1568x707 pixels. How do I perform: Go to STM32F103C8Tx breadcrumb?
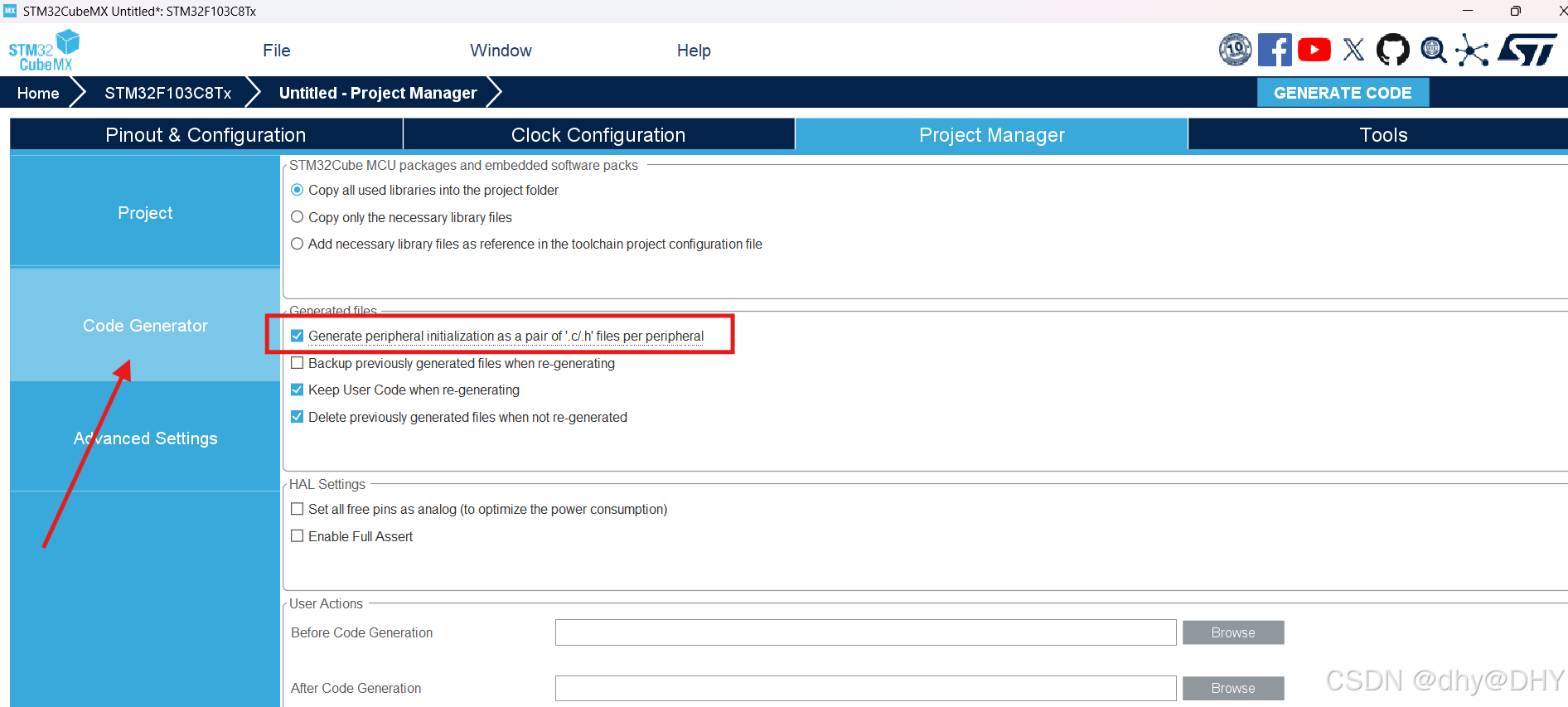click(167, 93)
